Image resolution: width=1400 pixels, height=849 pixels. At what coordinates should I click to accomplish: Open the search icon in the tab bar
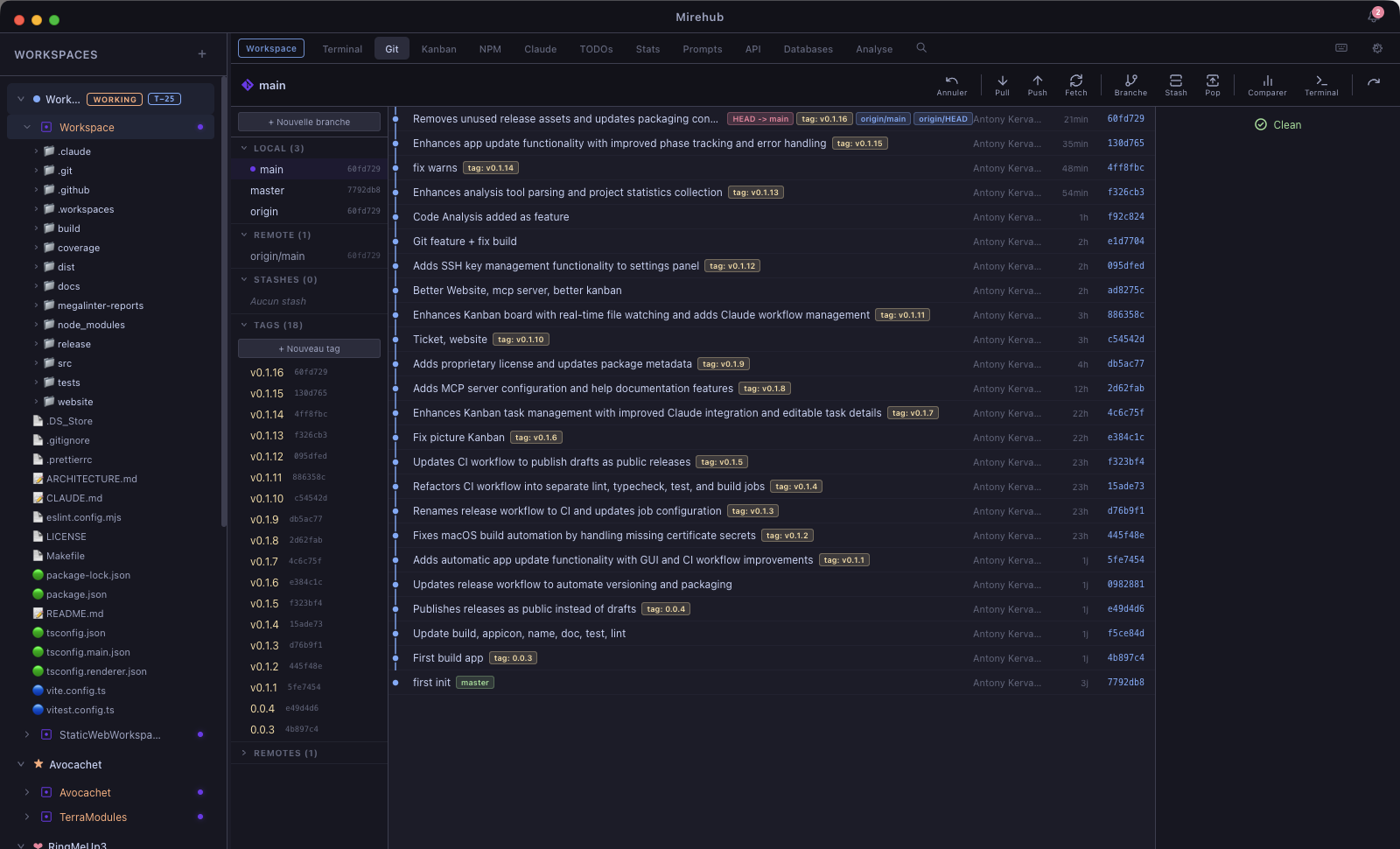click(x=920, y=48)
